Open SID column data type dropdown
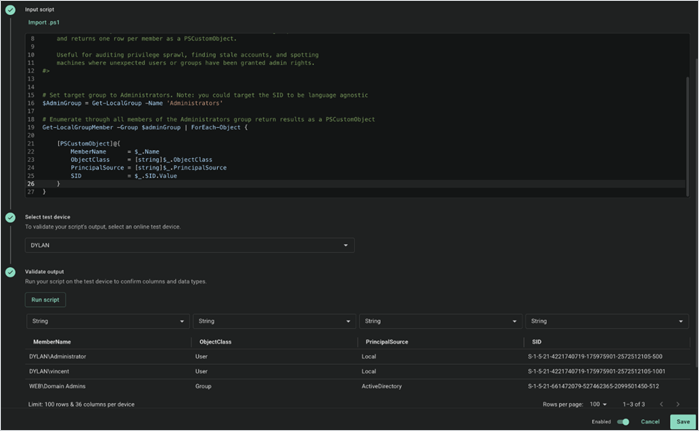699x431 pixels. coord(607,321)
